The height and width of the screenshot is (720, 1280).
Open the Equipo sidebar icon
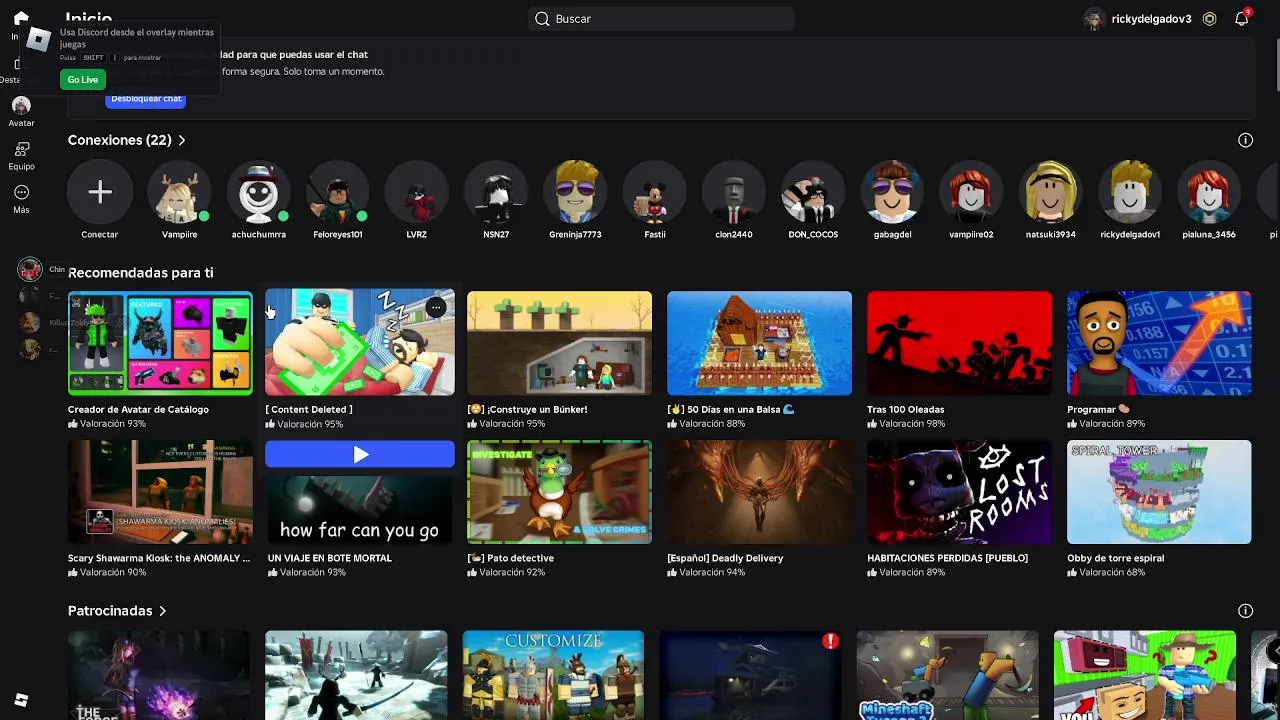(21, 149)
